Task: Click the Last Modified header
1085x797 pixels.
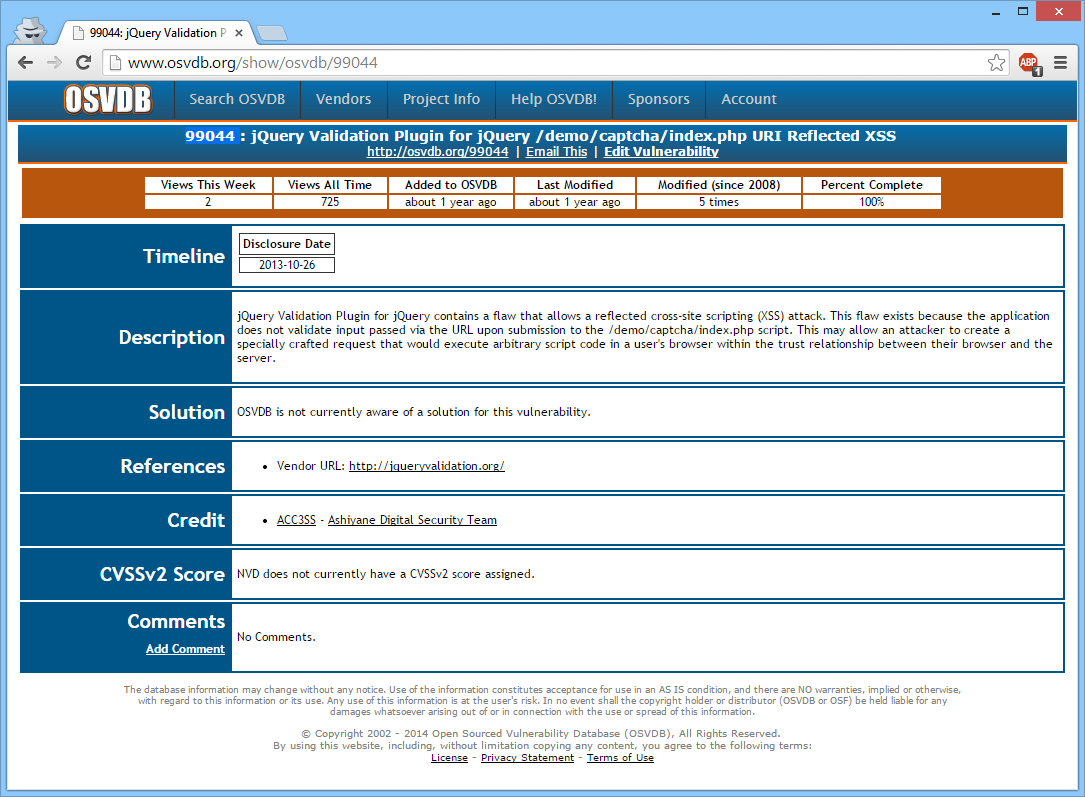Action: [575, 185]
